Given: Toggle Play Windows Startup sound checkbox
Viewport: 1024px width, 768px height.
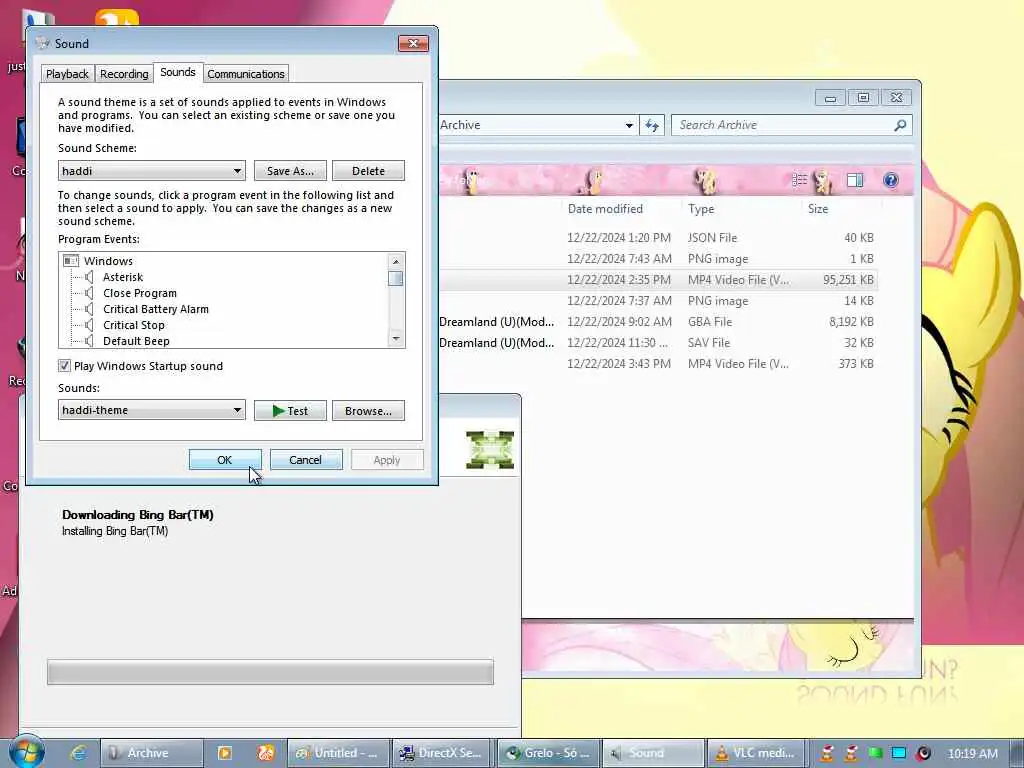Looking at the screenshot, I should point(64,366).
